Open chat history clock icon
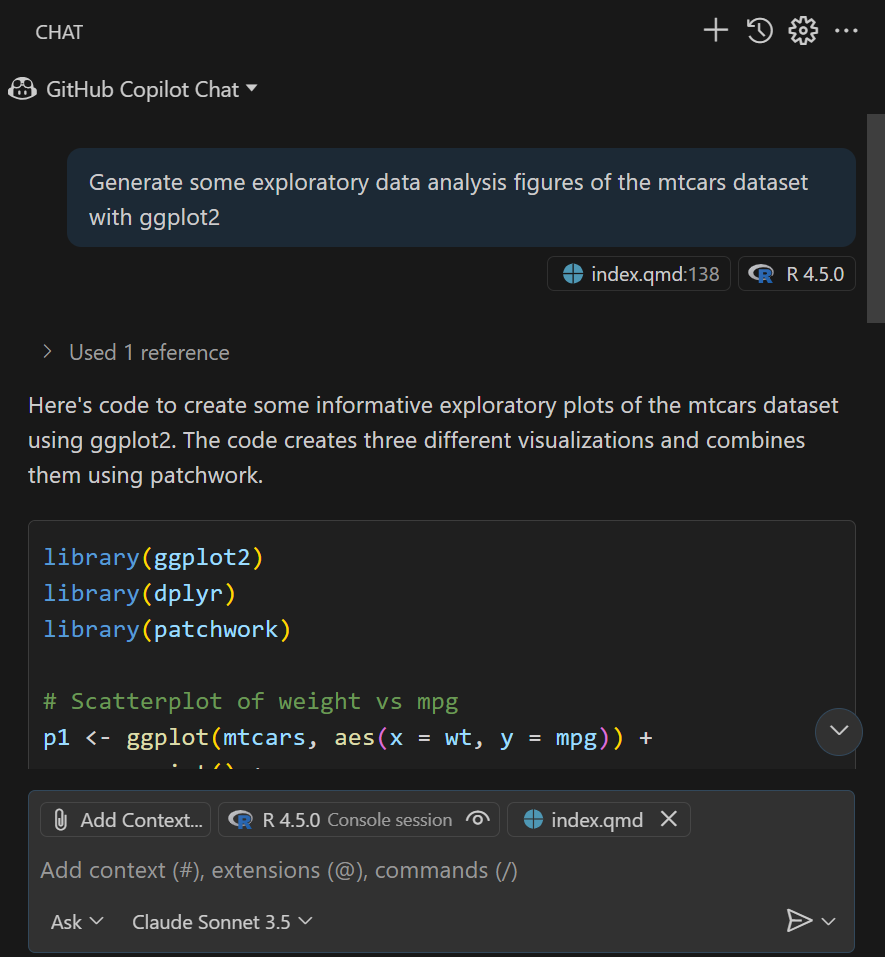This screenshot has width=885, height=957. tap(759, 31)
